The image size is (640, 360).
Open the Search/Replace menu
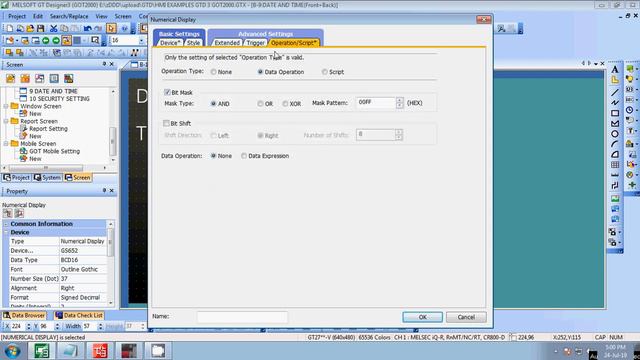tap(69, 16)
